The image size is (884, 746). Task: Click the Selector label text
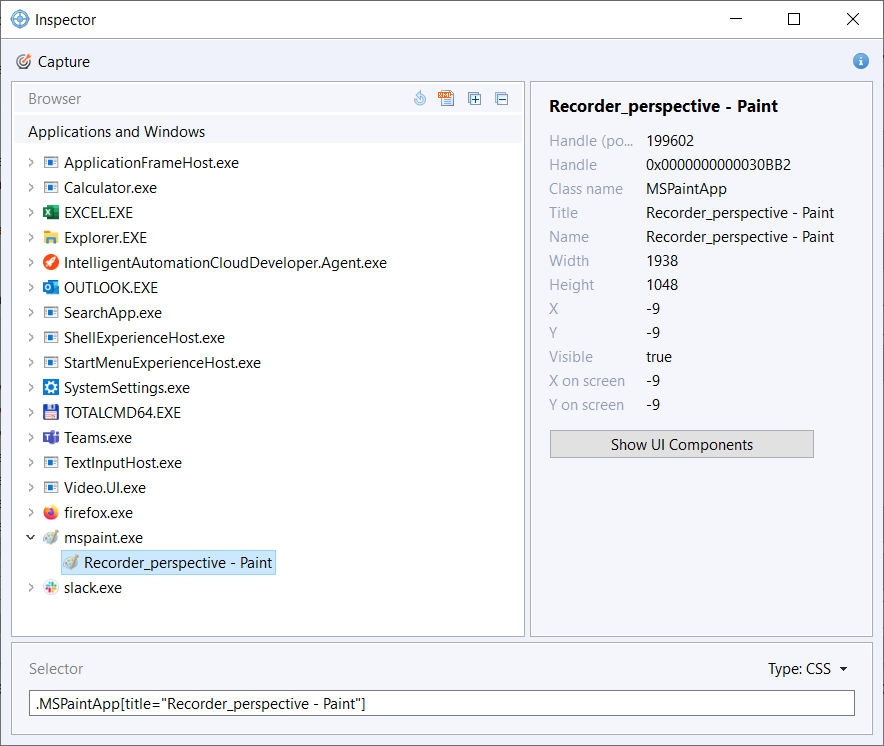(56, 669)
